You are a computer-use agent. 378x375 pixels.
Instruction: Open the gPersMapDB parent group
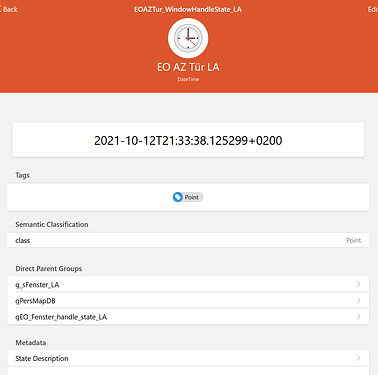pos(188,301)
